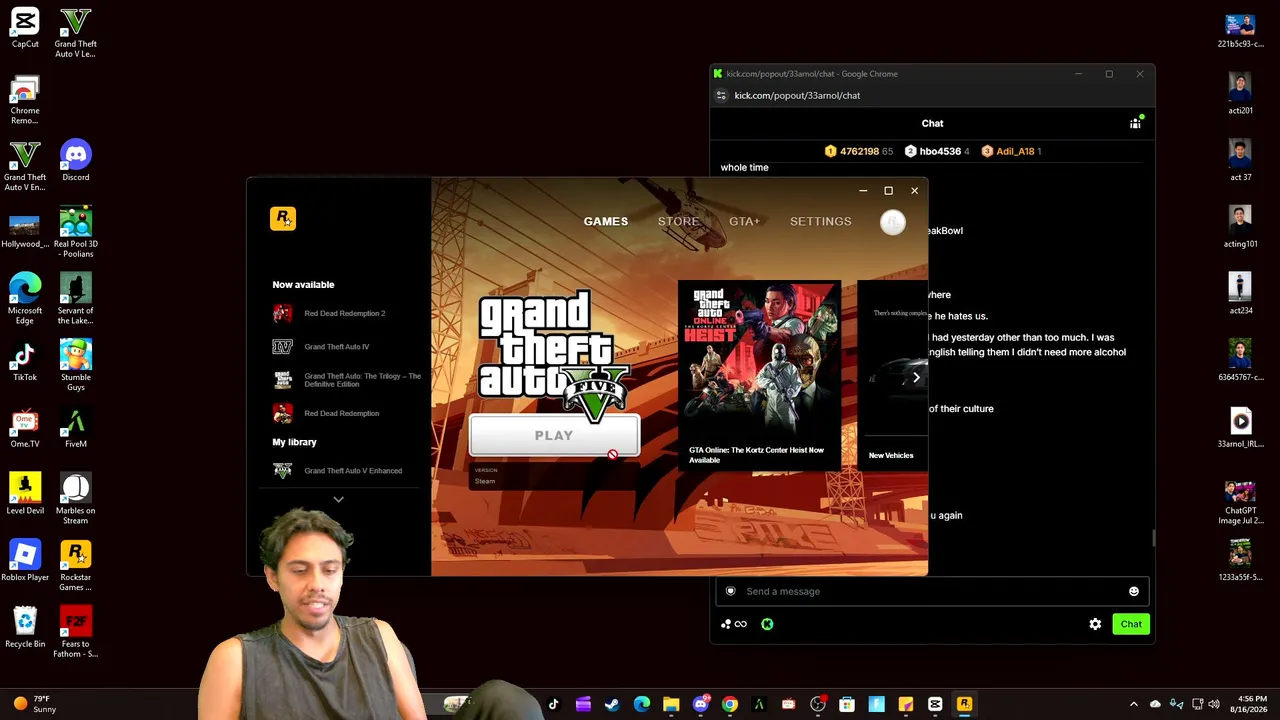Image resolution: width=1280 pixels, height=720 pixels.
Task: Open Discord desktop shortcut
Action: pyautogui.click(x=76, y=161)
